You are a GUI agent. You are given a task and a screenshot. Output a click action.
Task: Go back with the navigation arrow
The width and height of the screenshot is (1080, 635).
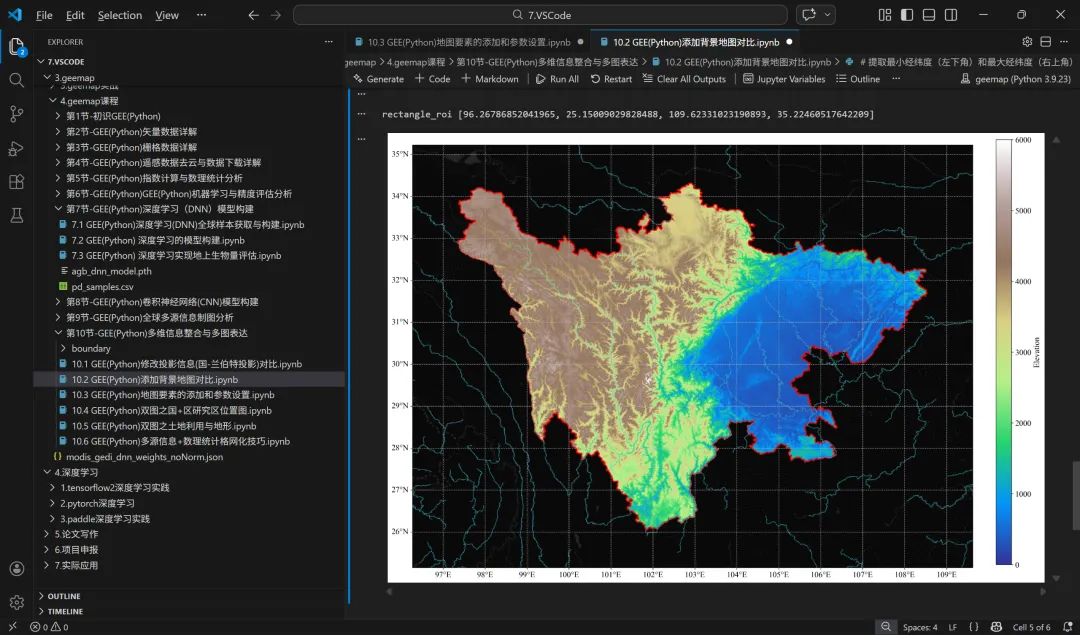tap(253, 15)
